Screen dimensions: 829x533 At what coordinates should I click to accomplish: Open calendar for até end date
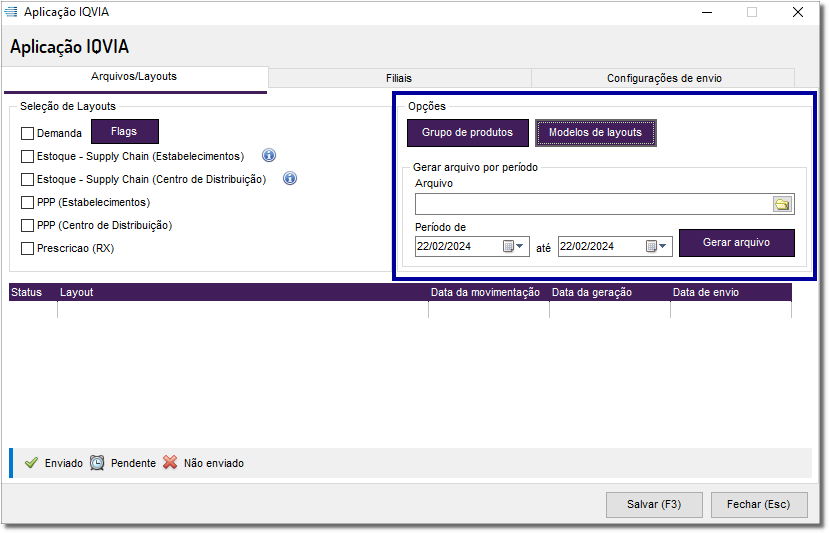[x=656, y=246]
